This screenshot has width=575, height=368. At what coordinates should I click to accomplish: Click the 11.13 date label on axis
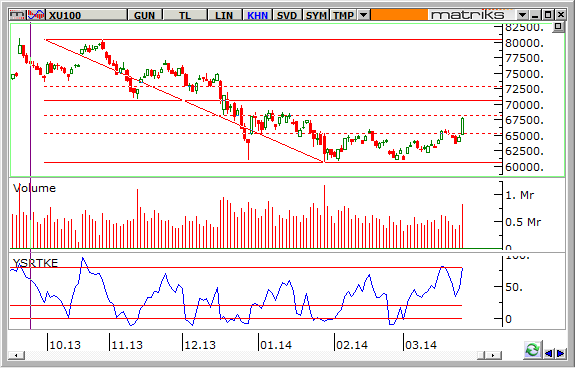point(127,345)
